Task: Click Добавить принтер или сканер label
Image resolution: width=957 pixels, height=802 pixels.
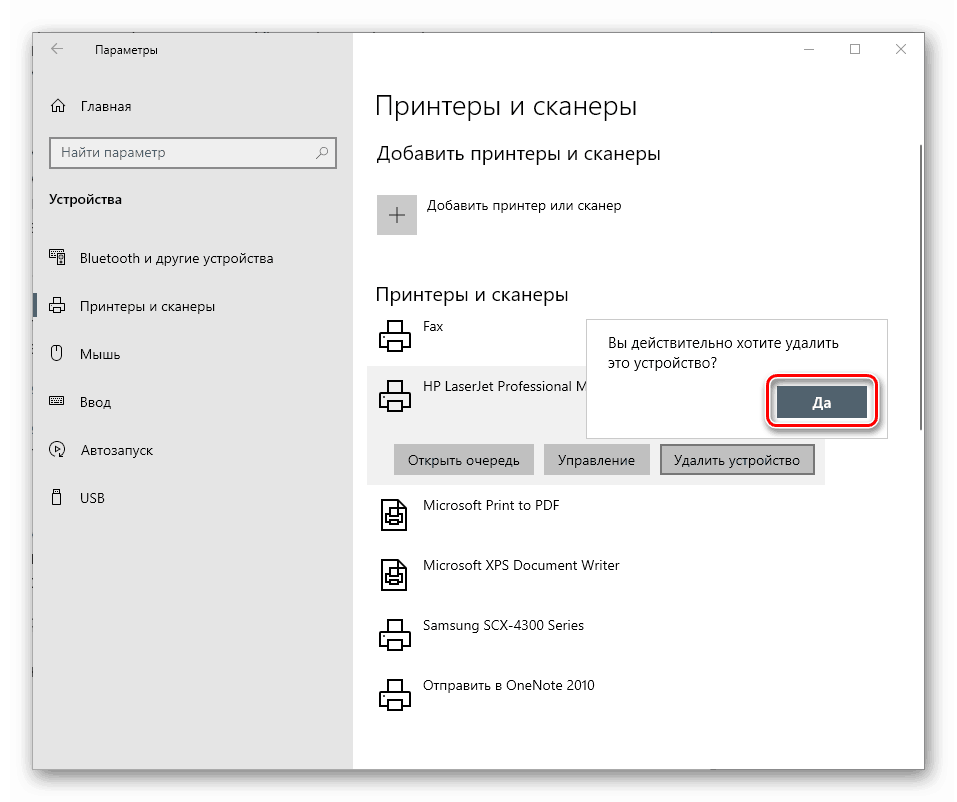Action: (x=524, y=206)
